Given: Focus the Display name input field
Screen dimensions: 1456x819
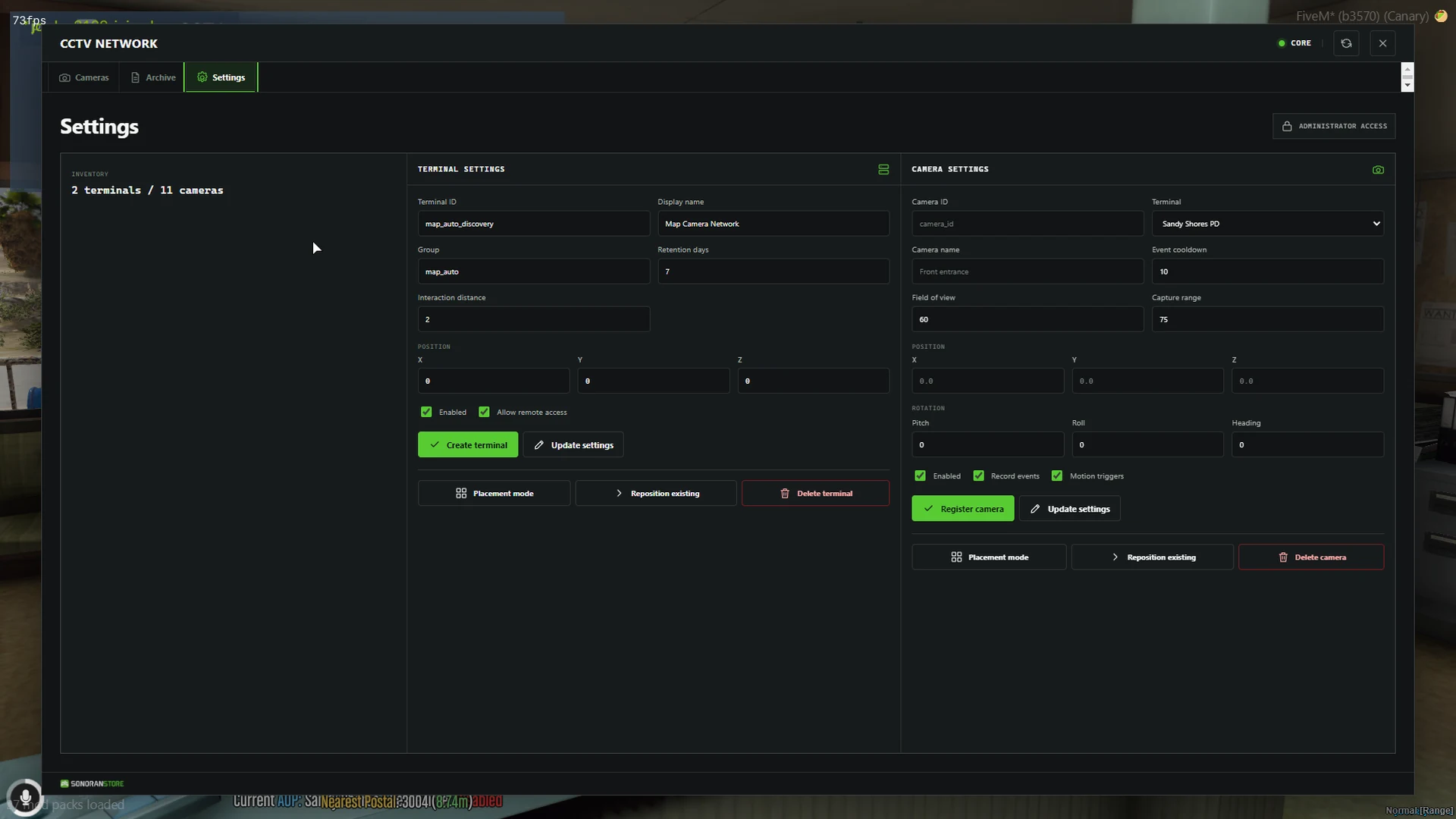Looking at the screenshot, I should tap(773, 224).
